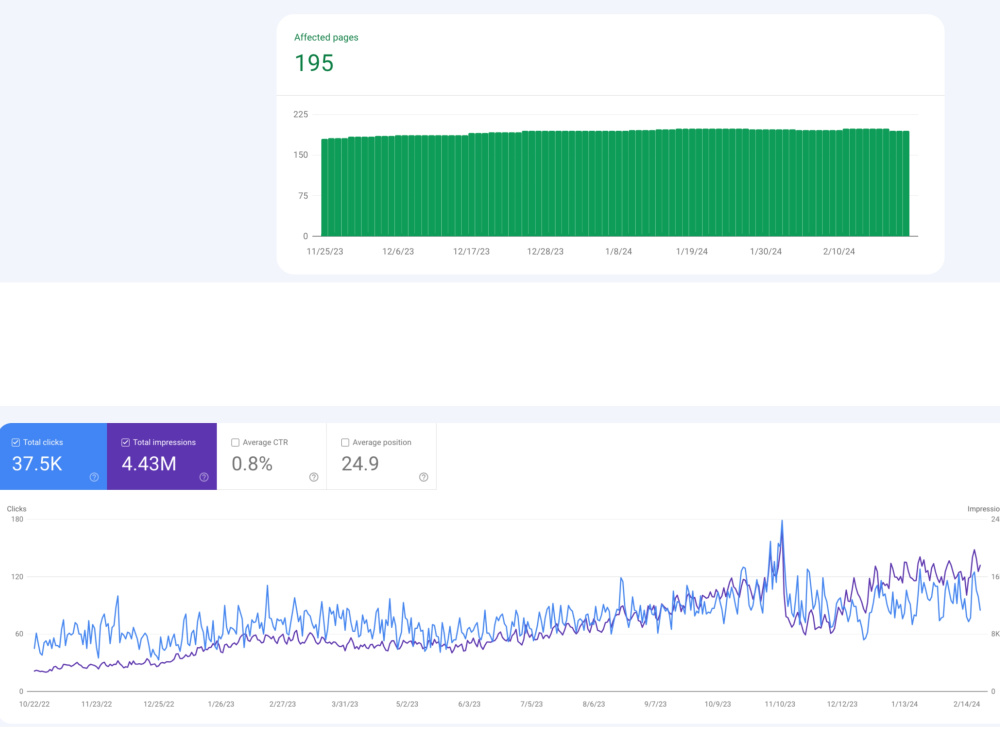This screenshot has height=750, width=1000.
Task: Click the 11/23/22 line chart date label
Action: pyautogui.click(x=96, y=704)
